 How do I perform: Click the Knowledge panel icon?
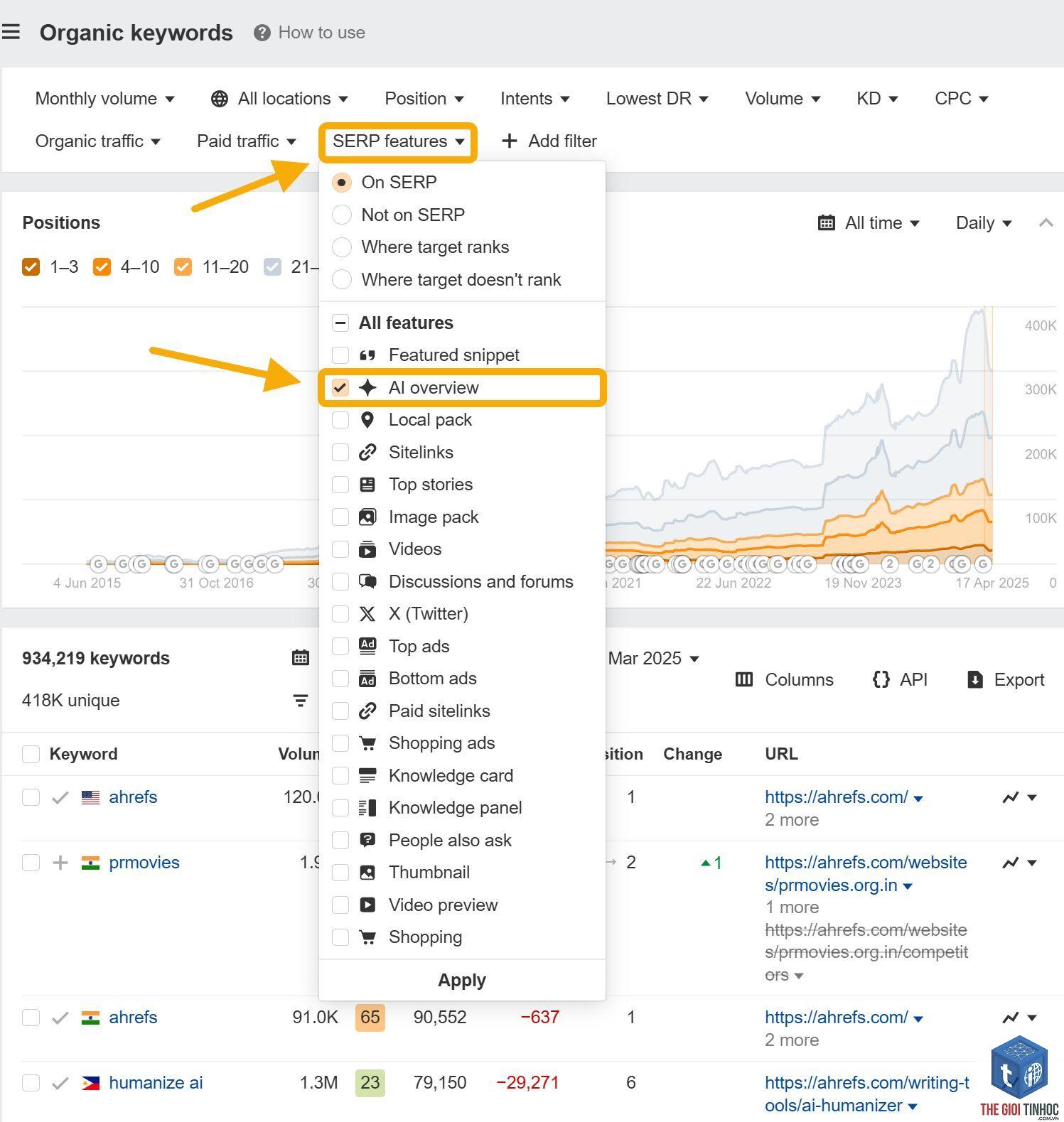point(367,808)
